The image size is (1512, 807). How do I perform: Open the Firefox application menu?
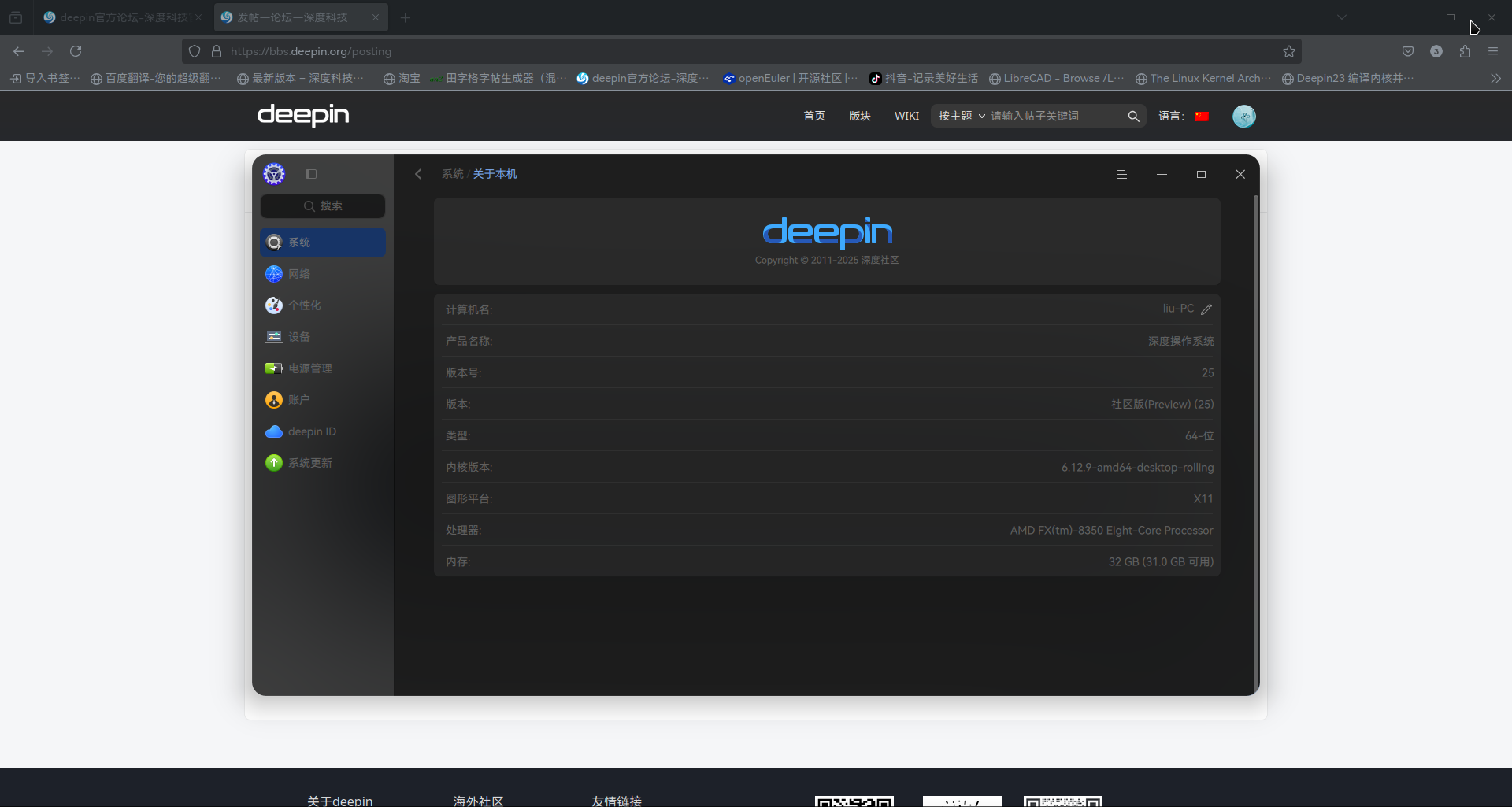(1493, 51)
